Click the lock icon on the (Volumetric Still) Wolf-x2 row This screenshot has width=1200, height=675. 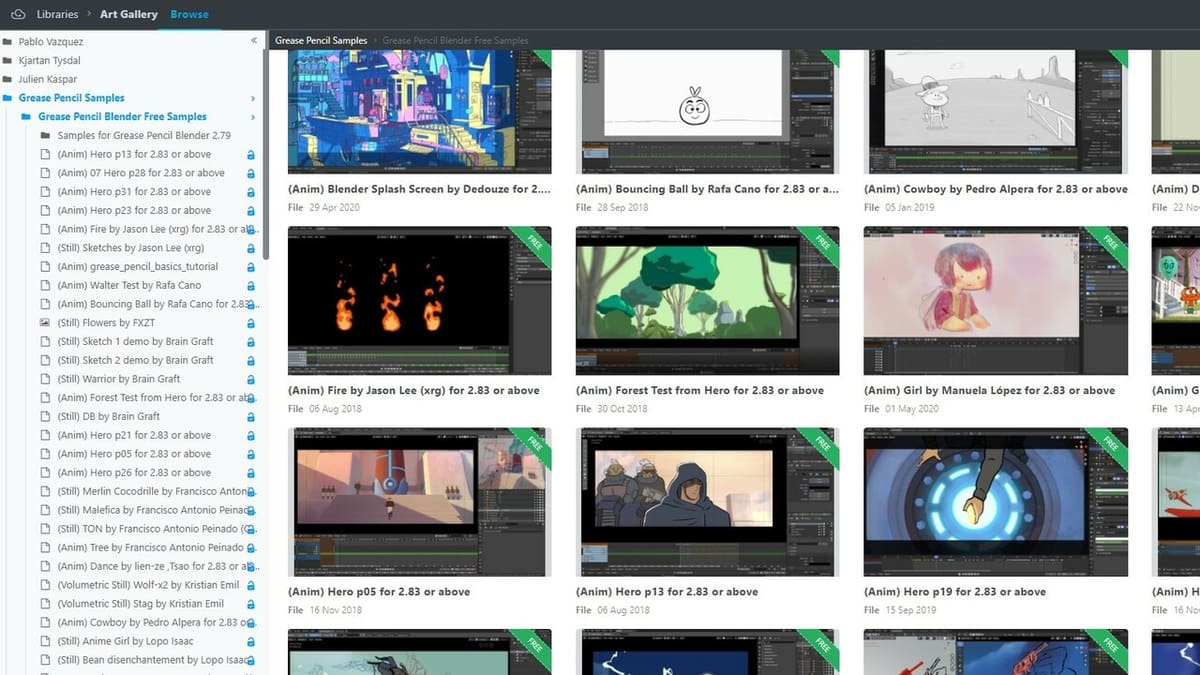coord(250,585)
